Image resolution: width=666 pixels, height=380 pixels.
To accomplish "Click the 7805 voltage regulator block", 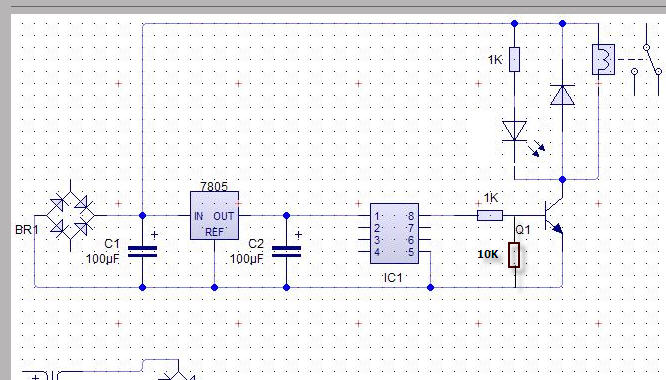I will click(214, 216).
